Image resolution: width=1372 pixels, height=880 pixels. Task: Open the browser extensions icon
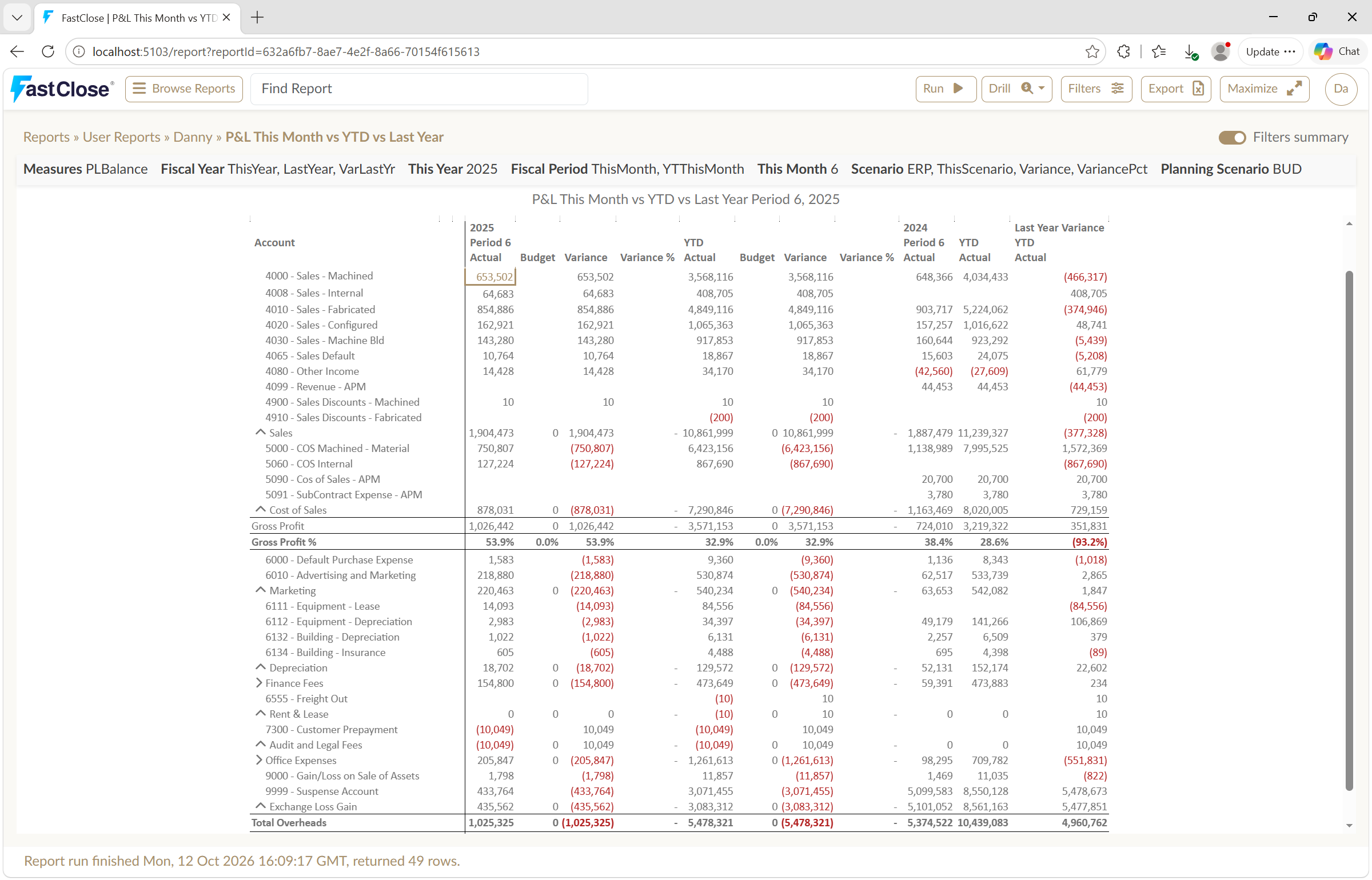click(x=1123, y=51)
